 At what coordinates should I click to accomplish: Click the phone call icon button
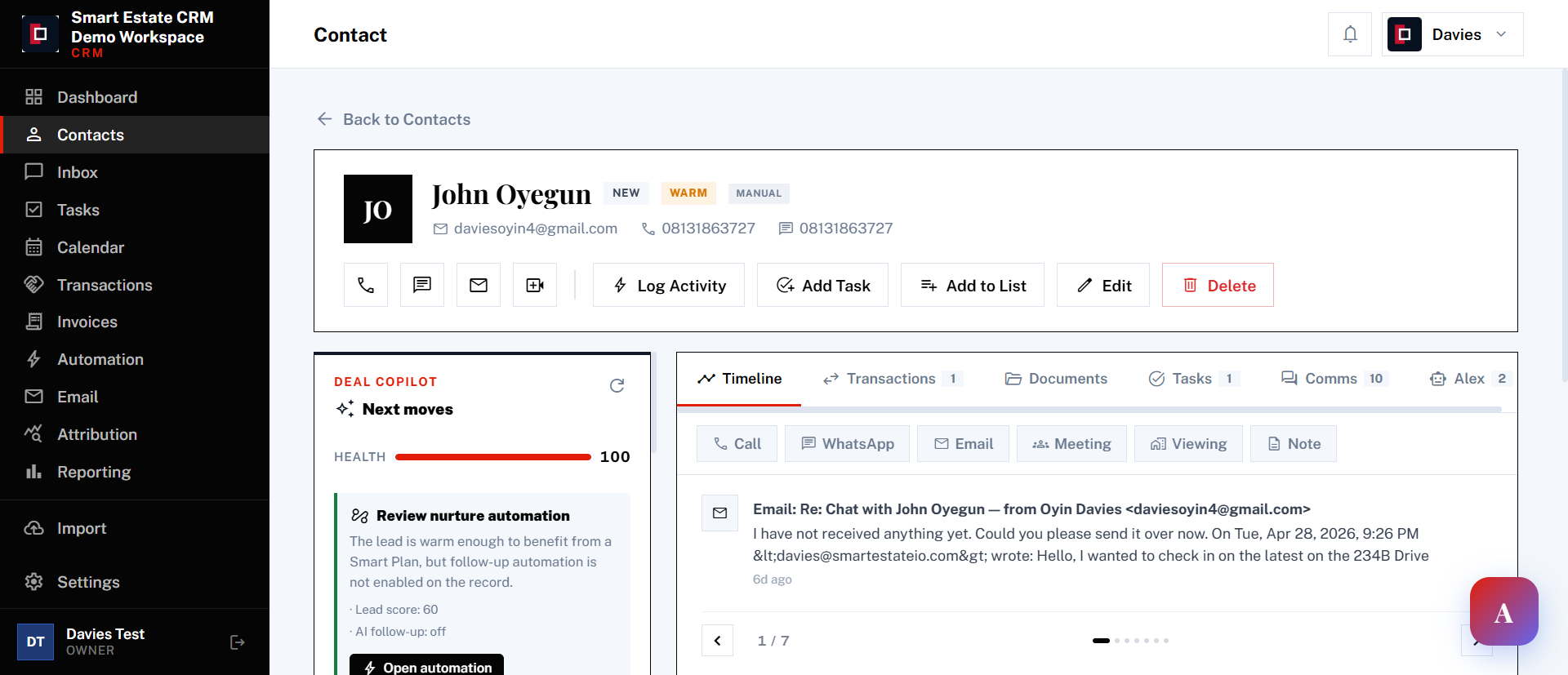(366, 285)
